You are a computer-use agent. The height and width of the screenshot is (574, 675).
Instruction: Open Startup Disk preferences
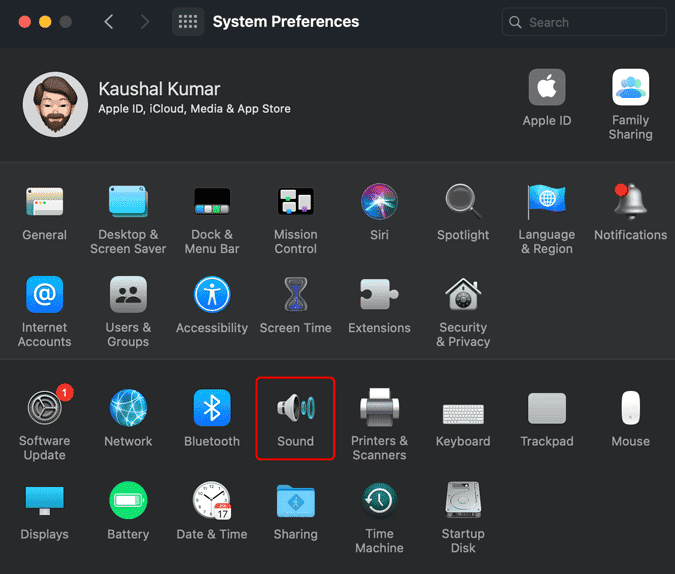(x=463, y=518)
